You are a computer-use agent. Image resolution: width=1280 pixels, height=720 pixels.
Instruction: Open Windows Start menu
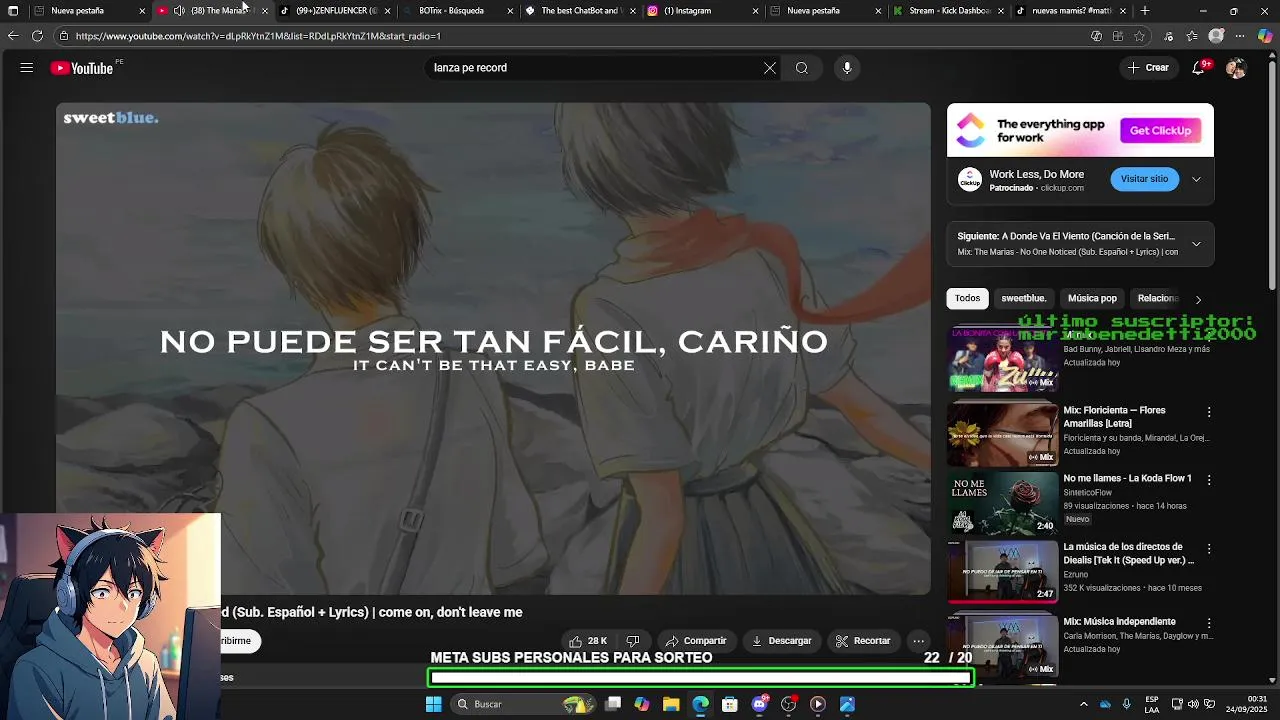434,704
